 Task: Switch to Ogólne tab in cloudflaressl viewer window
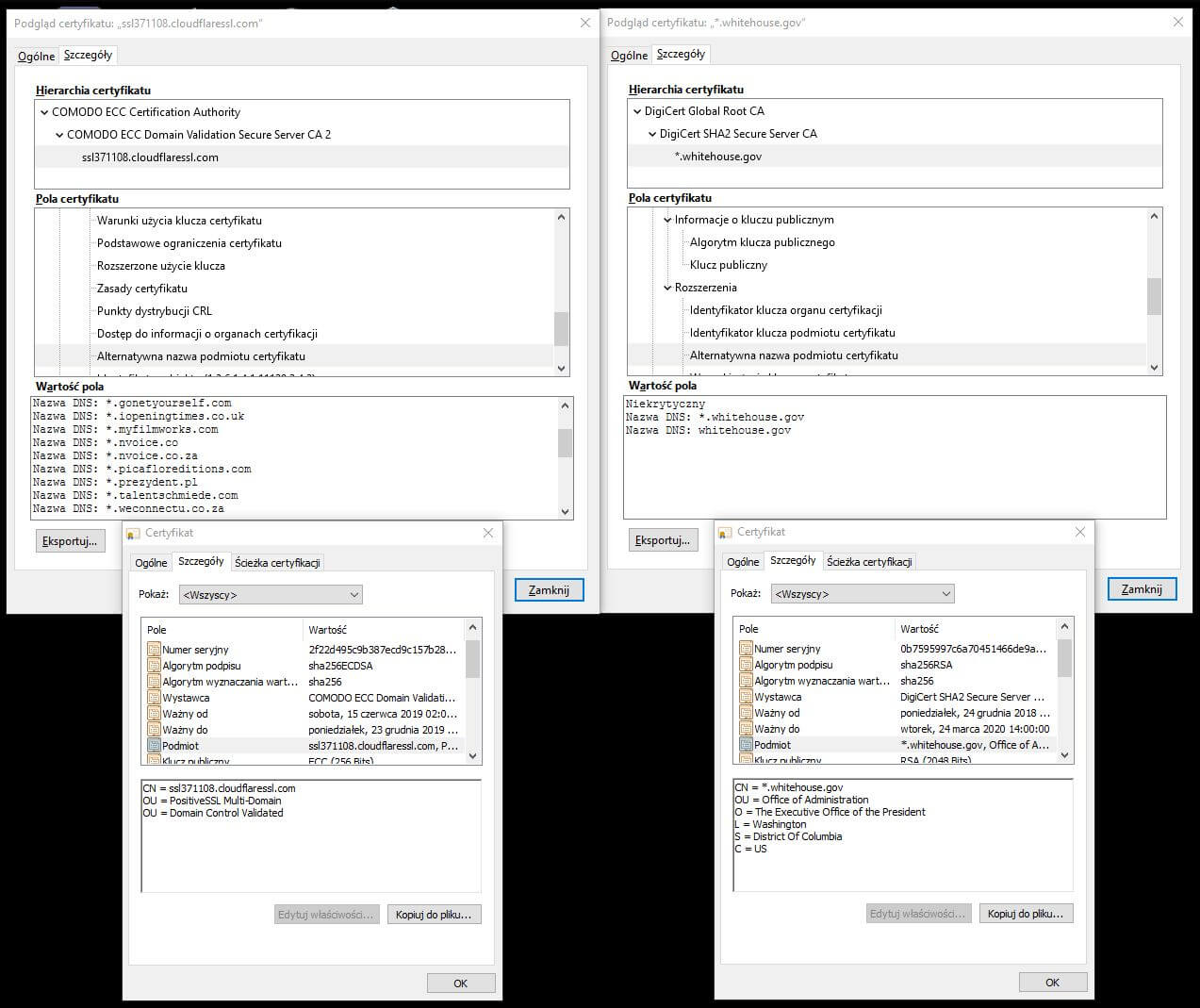pos(37,57)
